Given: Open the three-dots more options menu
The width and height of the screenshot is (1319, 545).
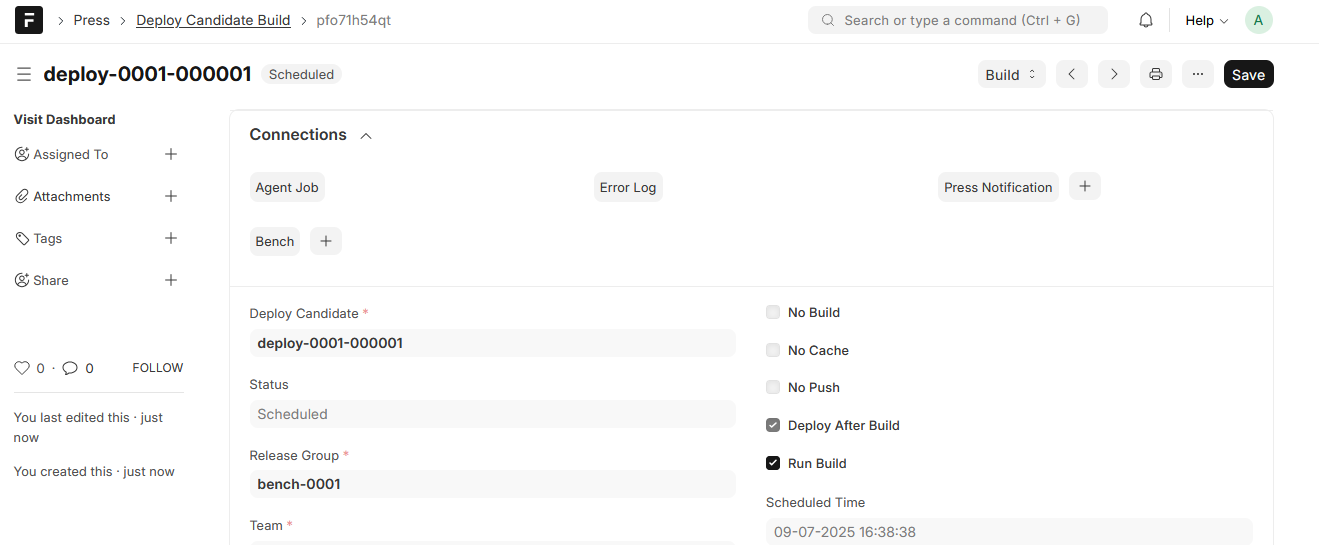Looking at the screenshot, I should pyautogui.click(x=1198, y=74).
